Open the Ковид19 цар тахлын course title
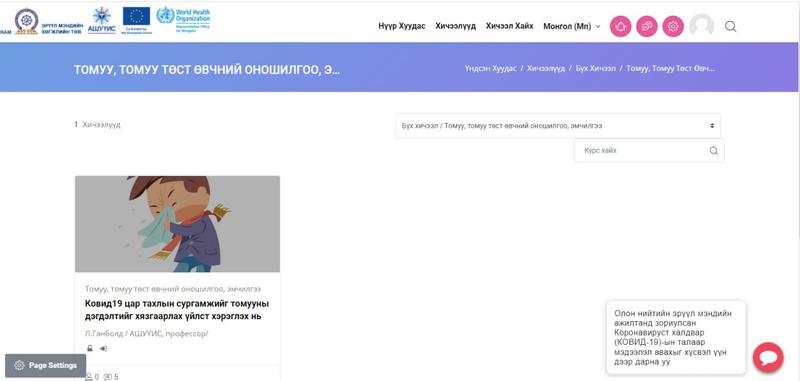The image size is (800, 381). 177,310
